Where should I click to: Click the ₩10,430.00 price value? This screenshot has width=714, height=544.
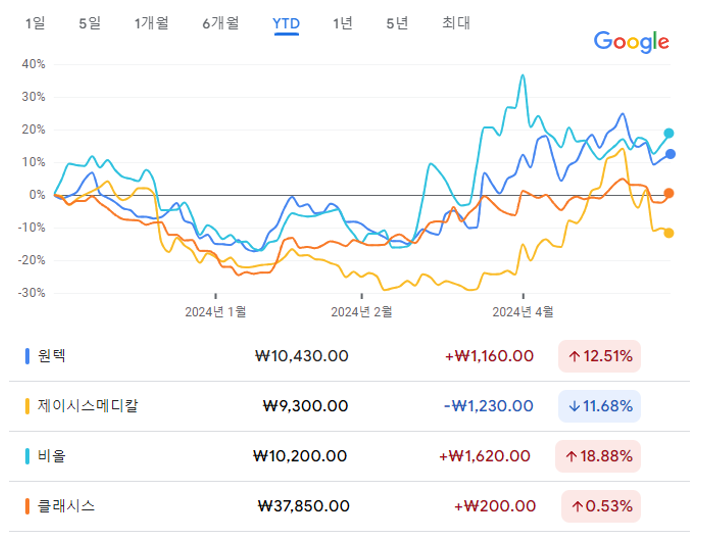(301, 356)
